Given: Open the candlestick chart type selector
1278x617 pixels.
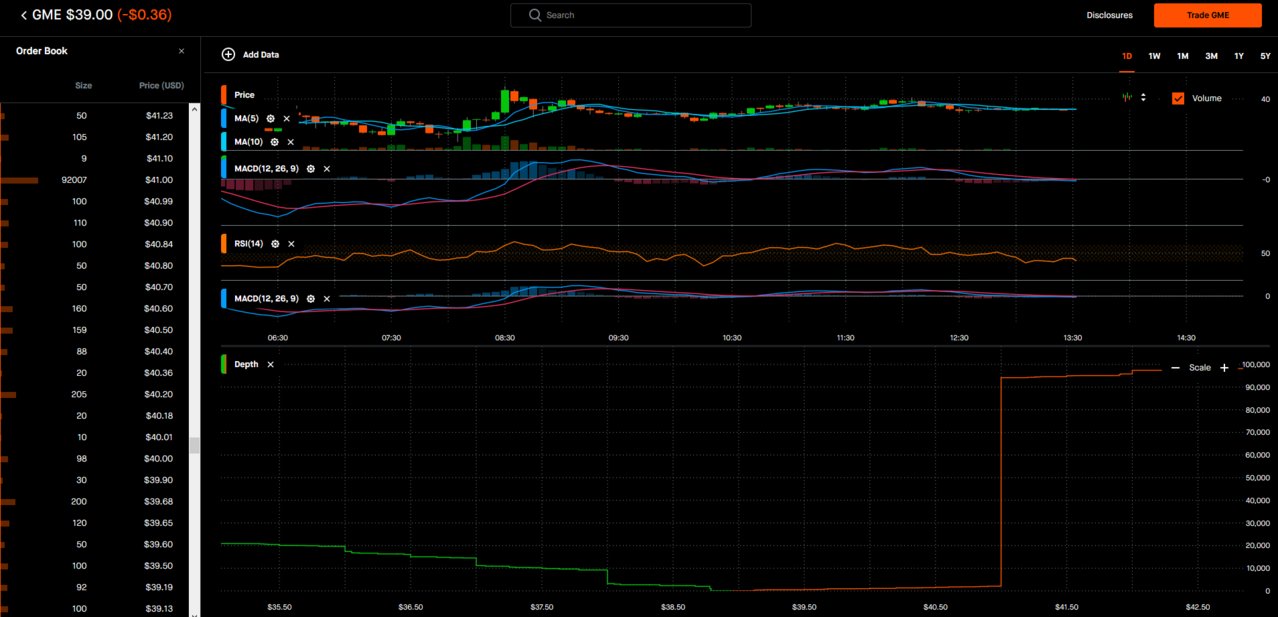Looking at the screenshot, I should point(1134,98).
